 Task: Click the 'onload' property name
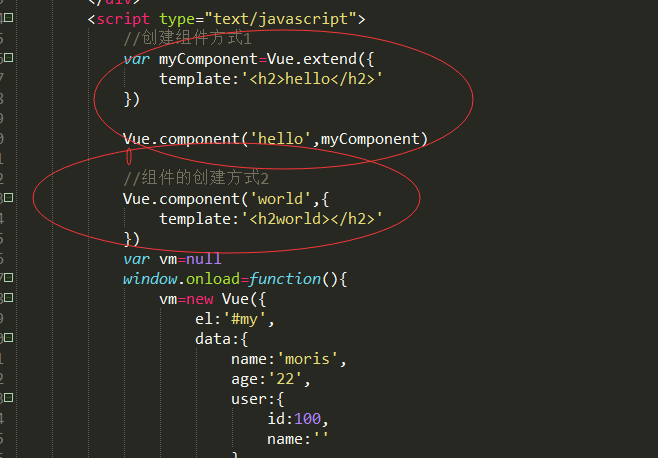click(x=213, y=279)
